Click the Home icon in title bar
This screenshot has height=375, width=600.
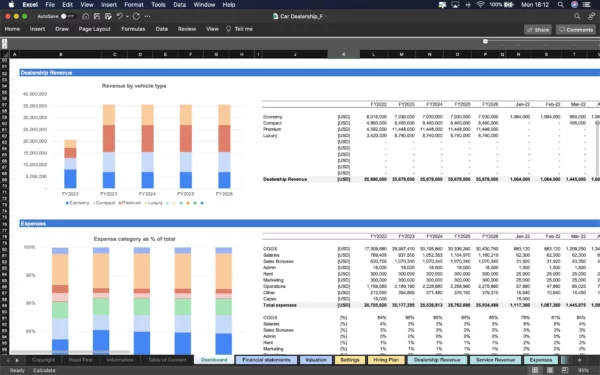click(86, 16)
